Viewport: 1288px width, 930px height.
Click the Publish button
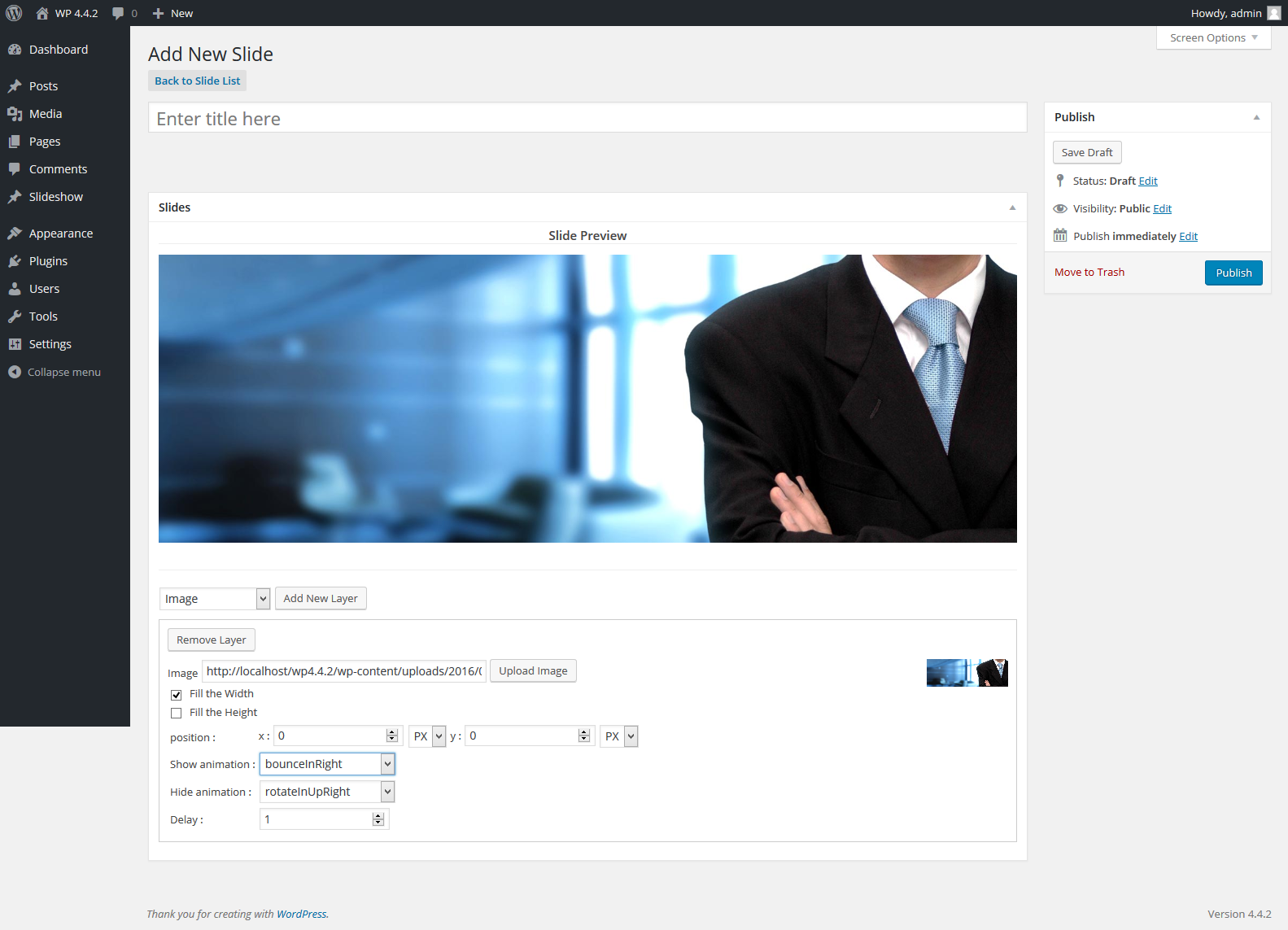[x=1233, y=273]
